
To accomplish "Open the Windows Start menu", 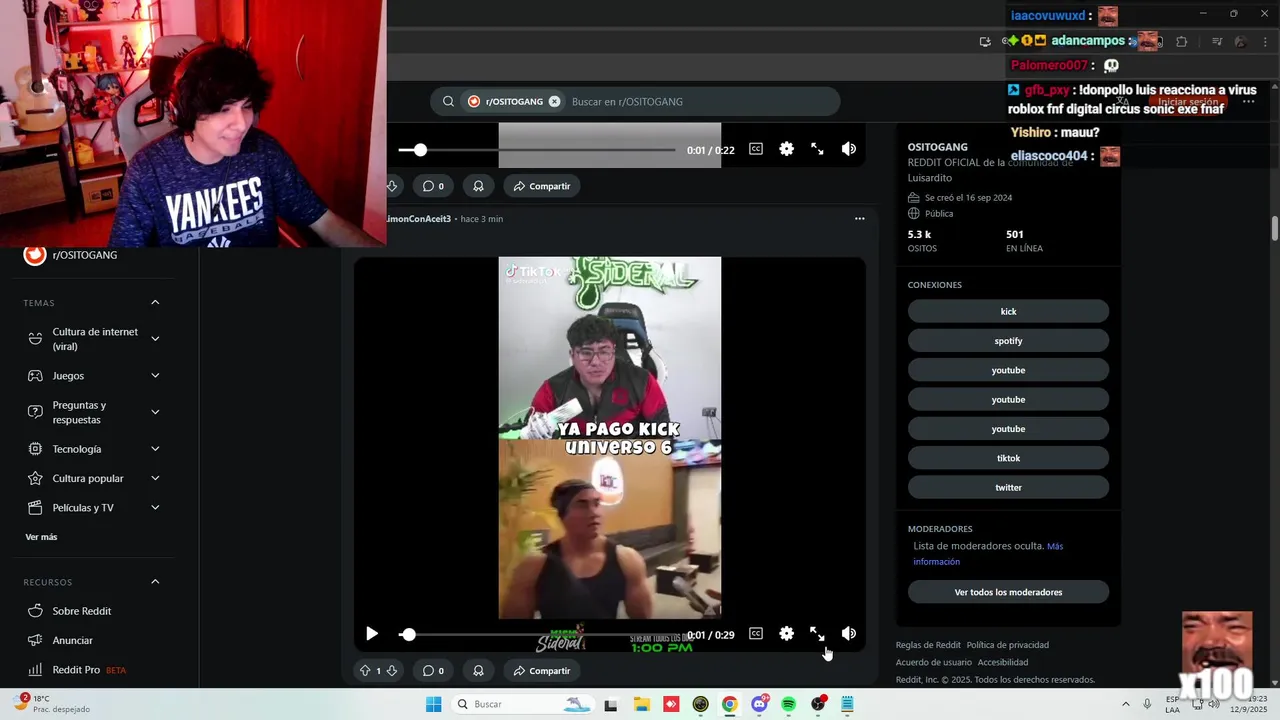I will (433, 704).
